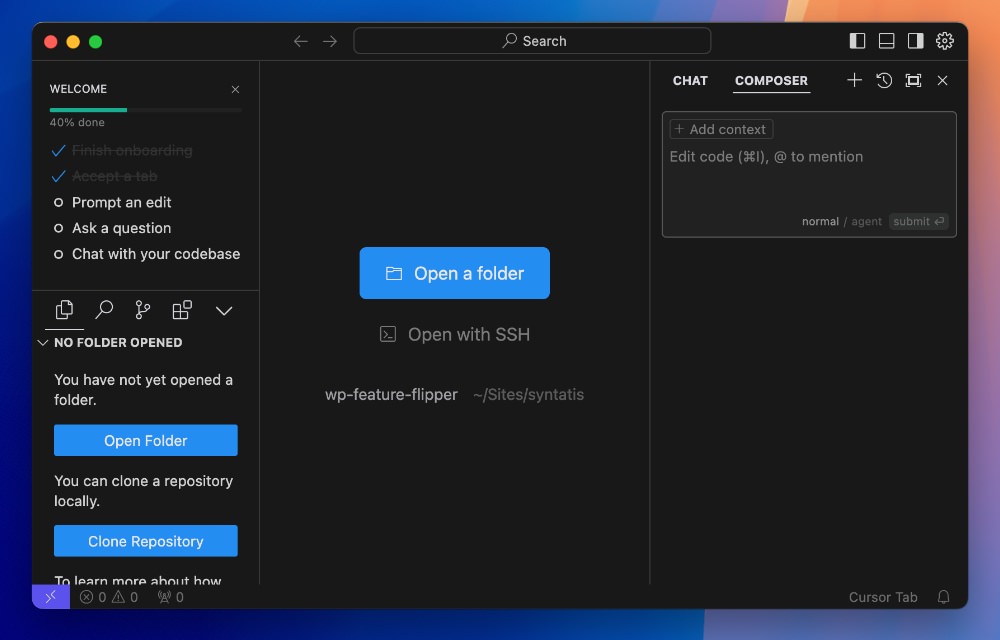
Task: Show composer history
Action: pos(884,80)
